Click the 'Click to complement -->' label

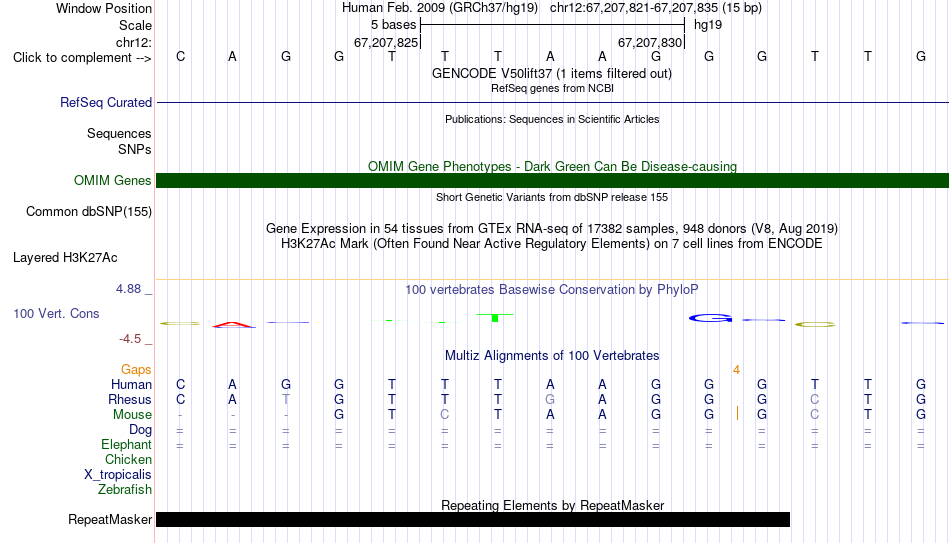(x=82, y=58)
